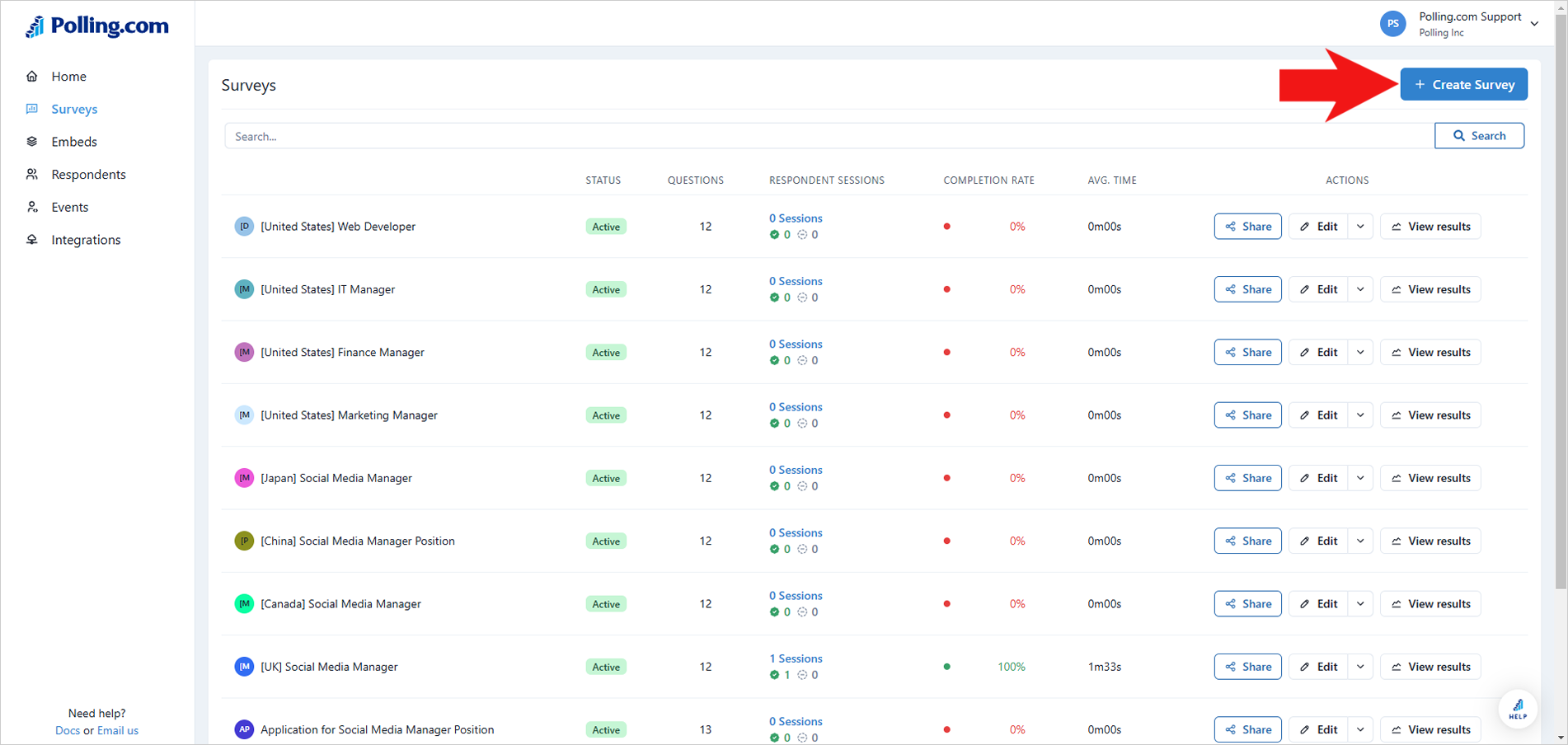Click the Create Survey button
The image size is (1568, 745).
click(1463, 84)
